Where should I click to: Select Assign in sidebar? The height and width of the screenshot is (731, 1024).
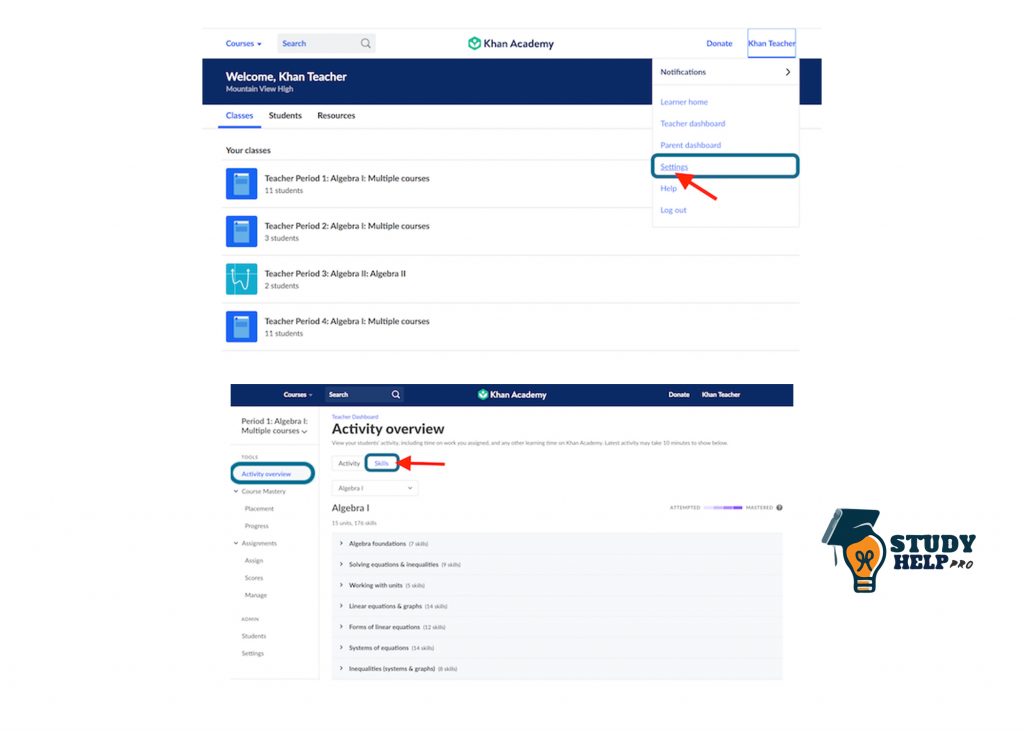[x=253, y=560]
